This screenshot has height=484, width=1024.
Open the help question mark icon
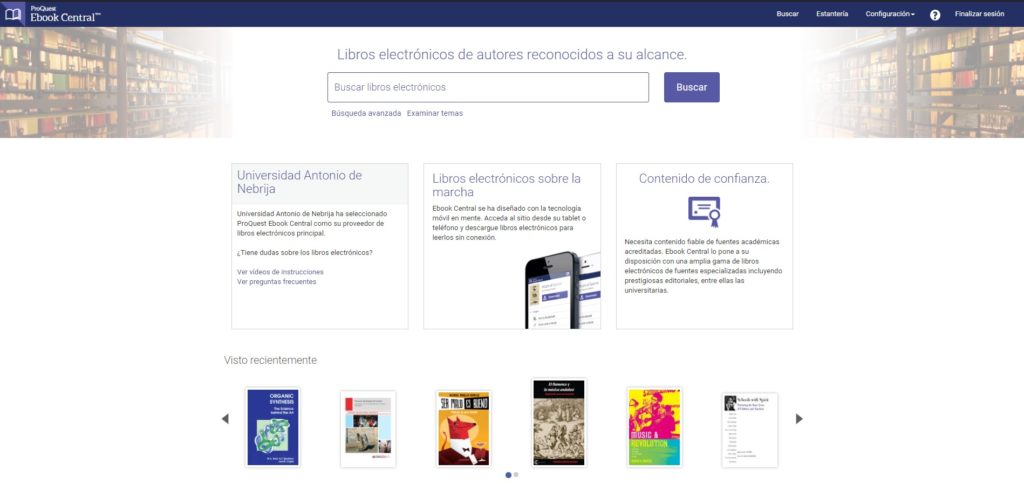[935, 14]
